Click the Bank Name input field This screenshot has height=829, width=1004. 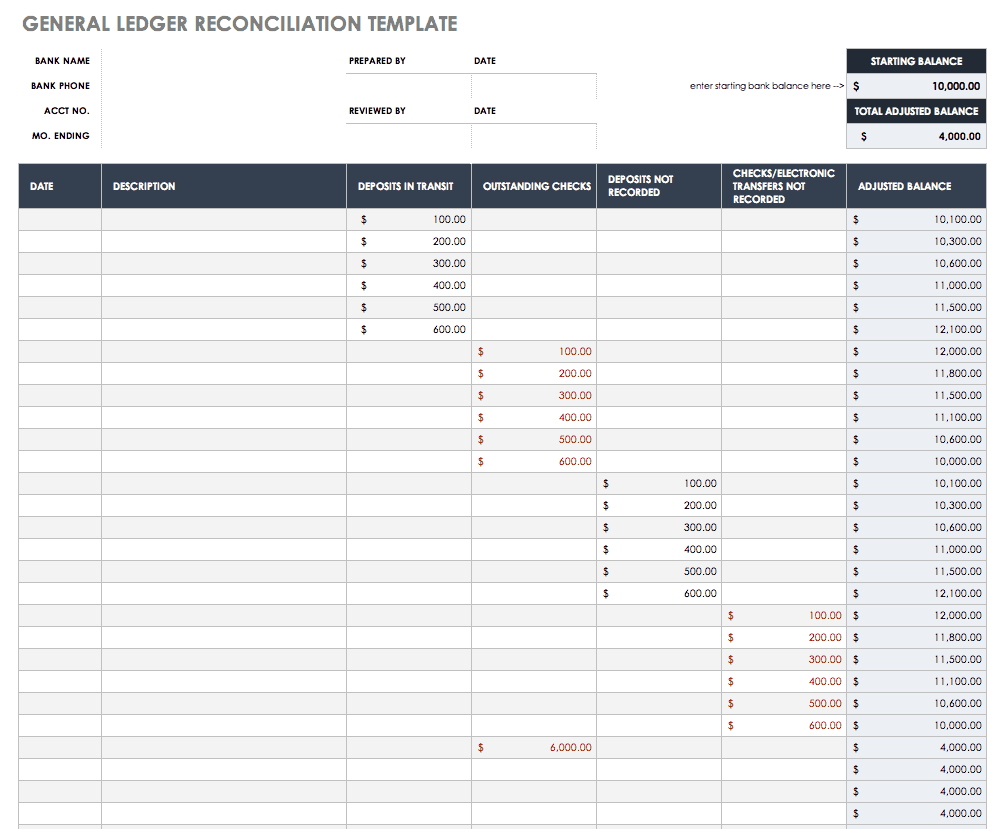[x=222, y=61]
